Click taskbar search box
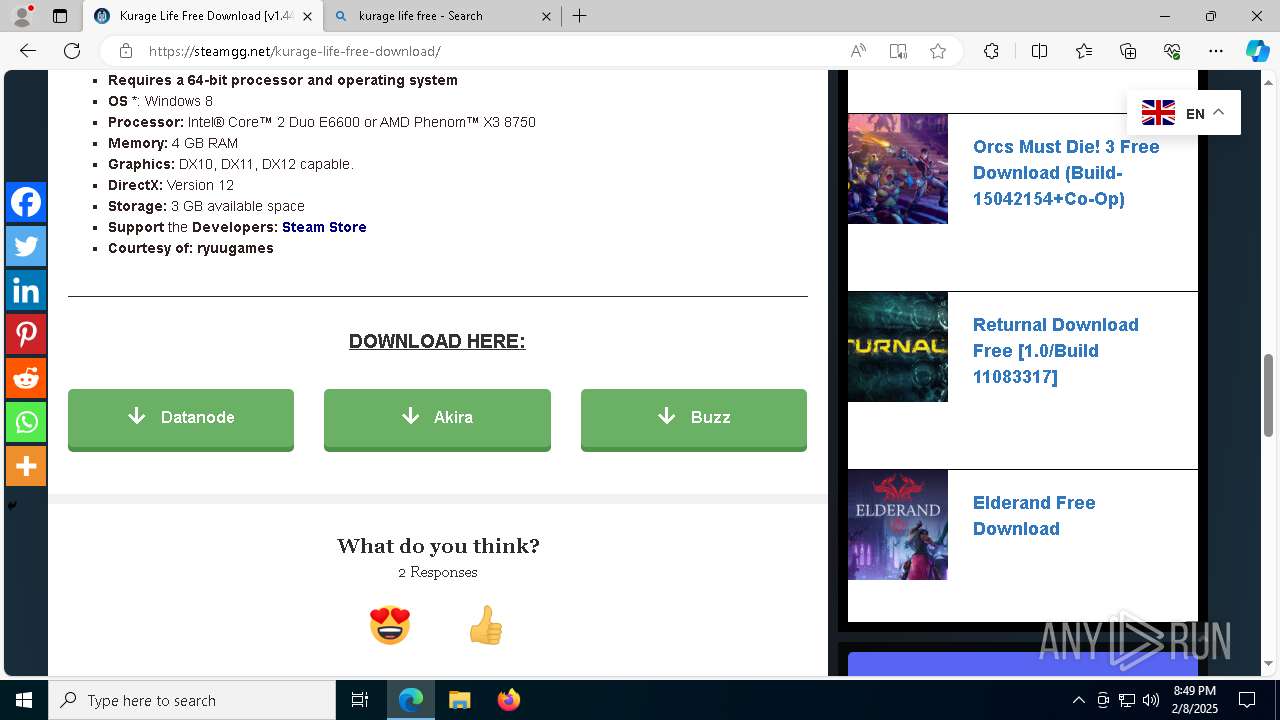The height and width of the screenshot is (720, 1280). tap(192, 700)
